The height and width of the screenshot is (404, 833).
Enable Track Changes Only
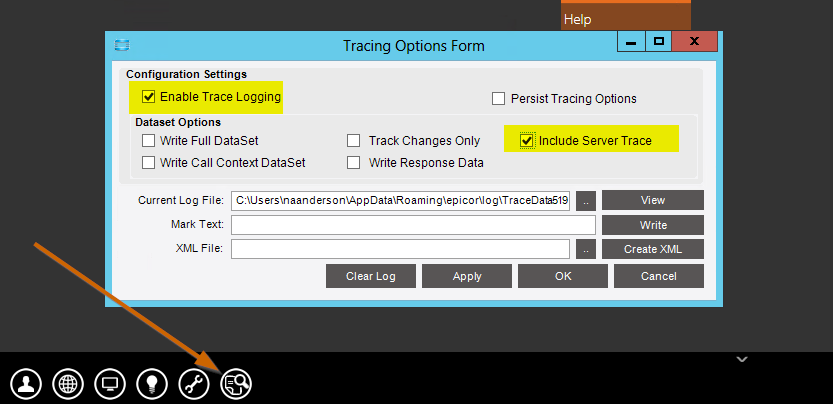click(353, 141)
